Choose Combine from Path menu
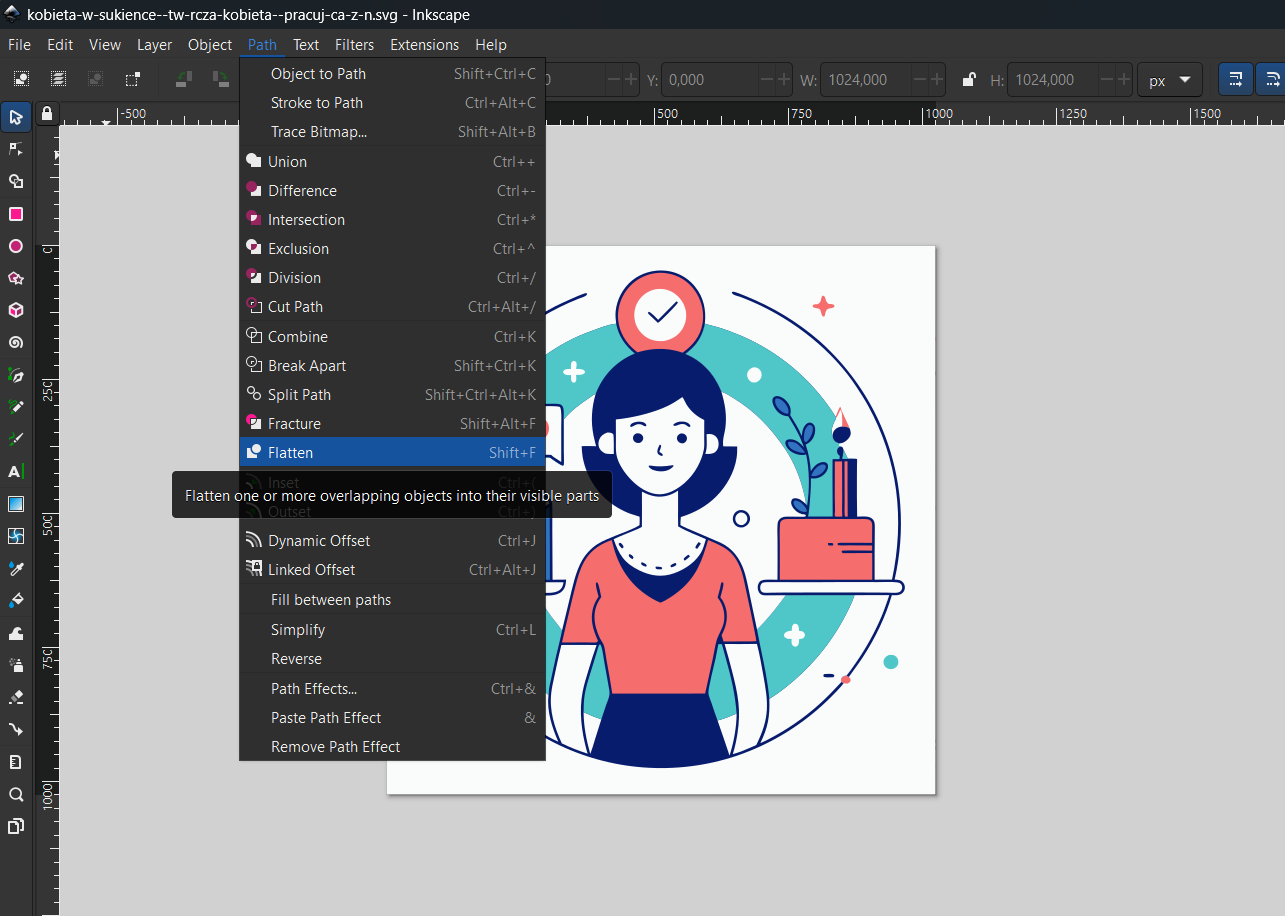This screenshot has width=1285, height=916. coord(392,337)
